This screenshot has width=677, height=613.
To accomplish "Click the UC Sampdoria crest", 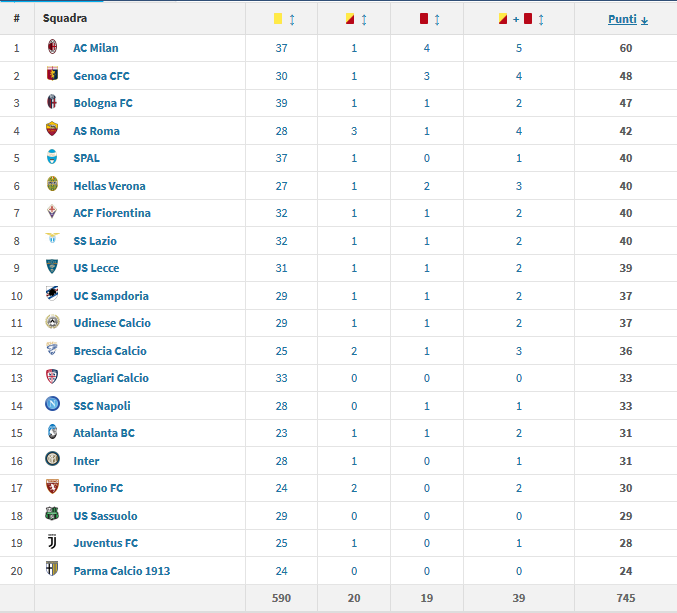I will coord(52,294).
